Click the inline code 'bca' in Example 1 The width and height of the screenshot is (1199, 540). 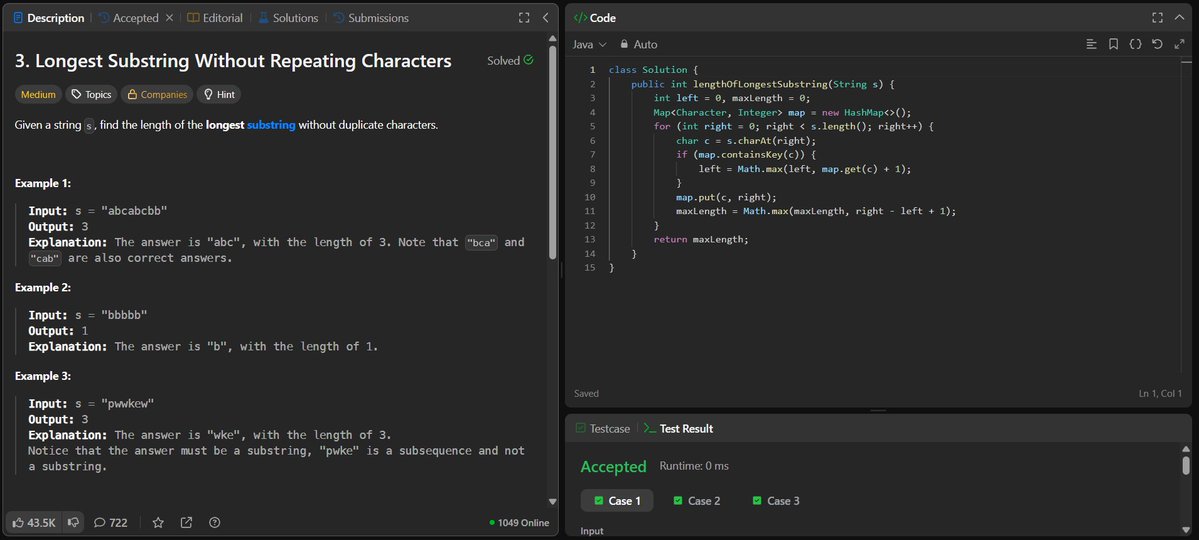482,242
